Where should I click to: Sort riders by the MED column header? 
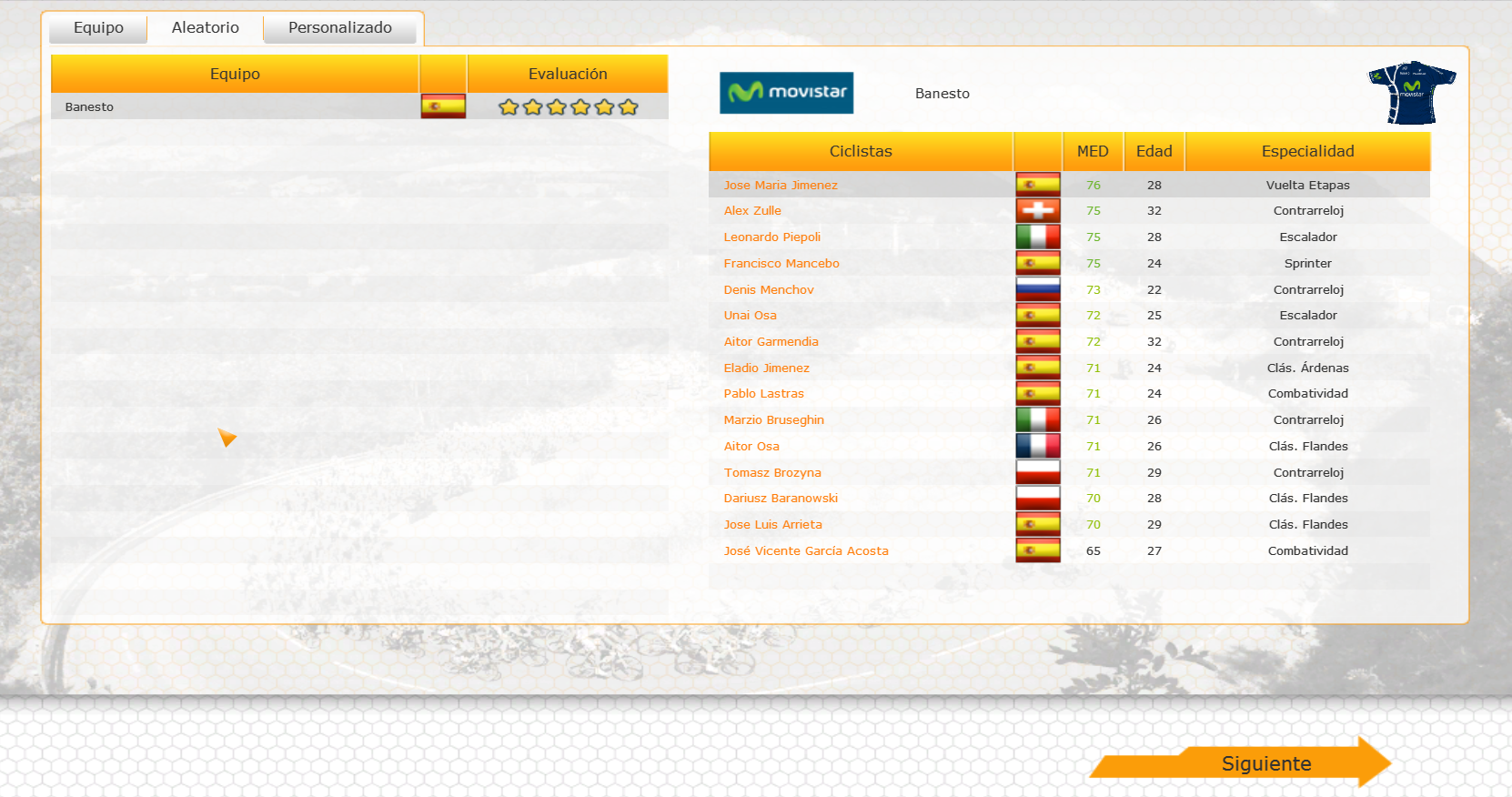point(1093,151)
